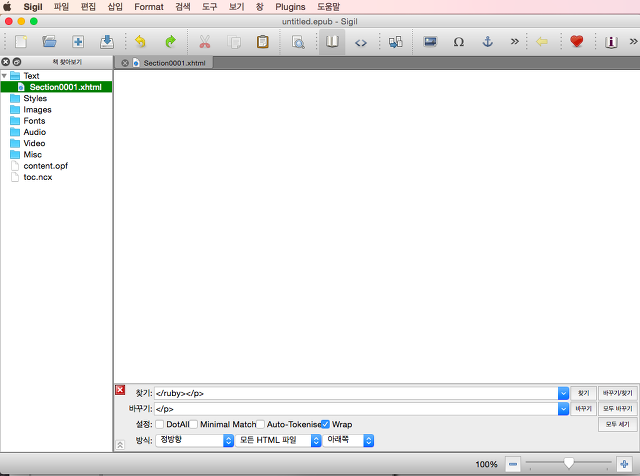Insert an anchor ID icon

pos(487,42)
